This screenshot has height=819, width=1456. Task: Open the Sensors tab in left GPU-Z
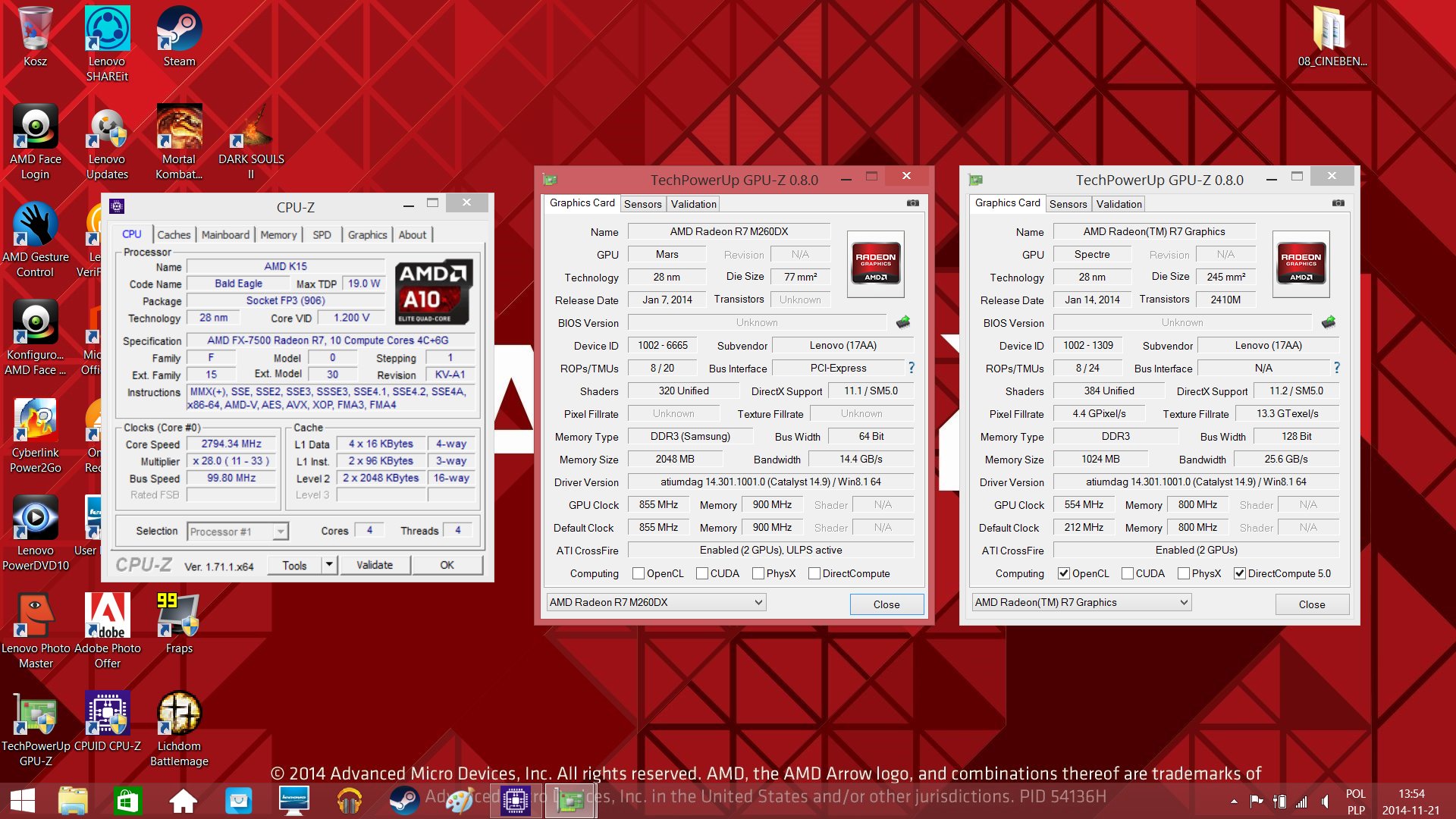(x=642, y=204)
